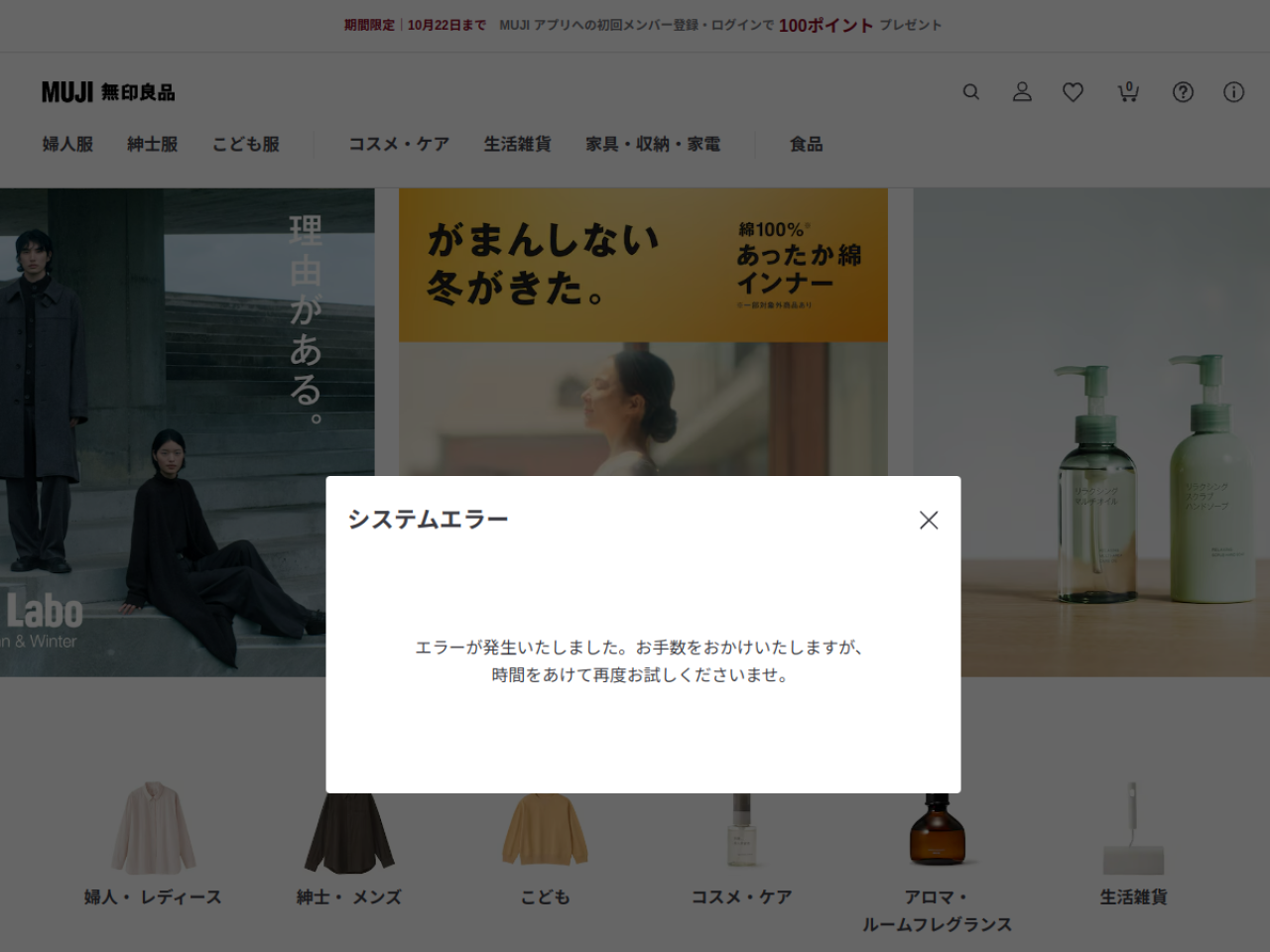Open the 紳士服 menu
The image size is (1270, 952).
[153, 145]
